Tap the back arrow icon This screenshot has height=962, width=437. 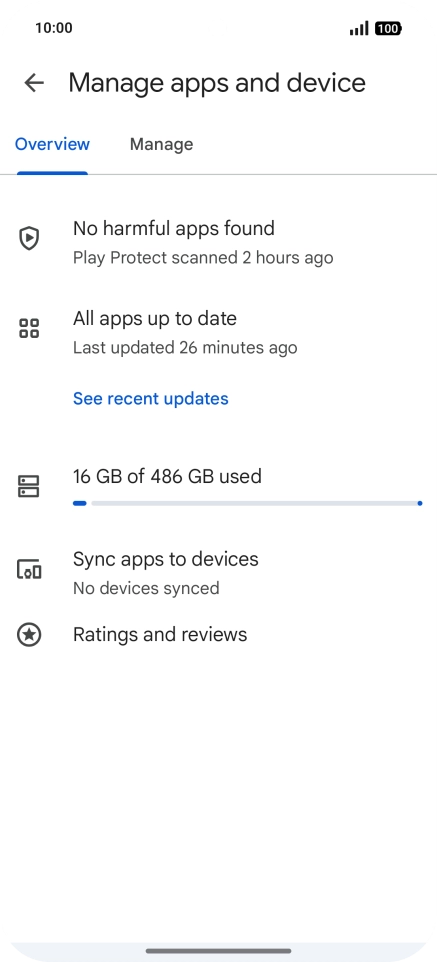pos(34,83)
